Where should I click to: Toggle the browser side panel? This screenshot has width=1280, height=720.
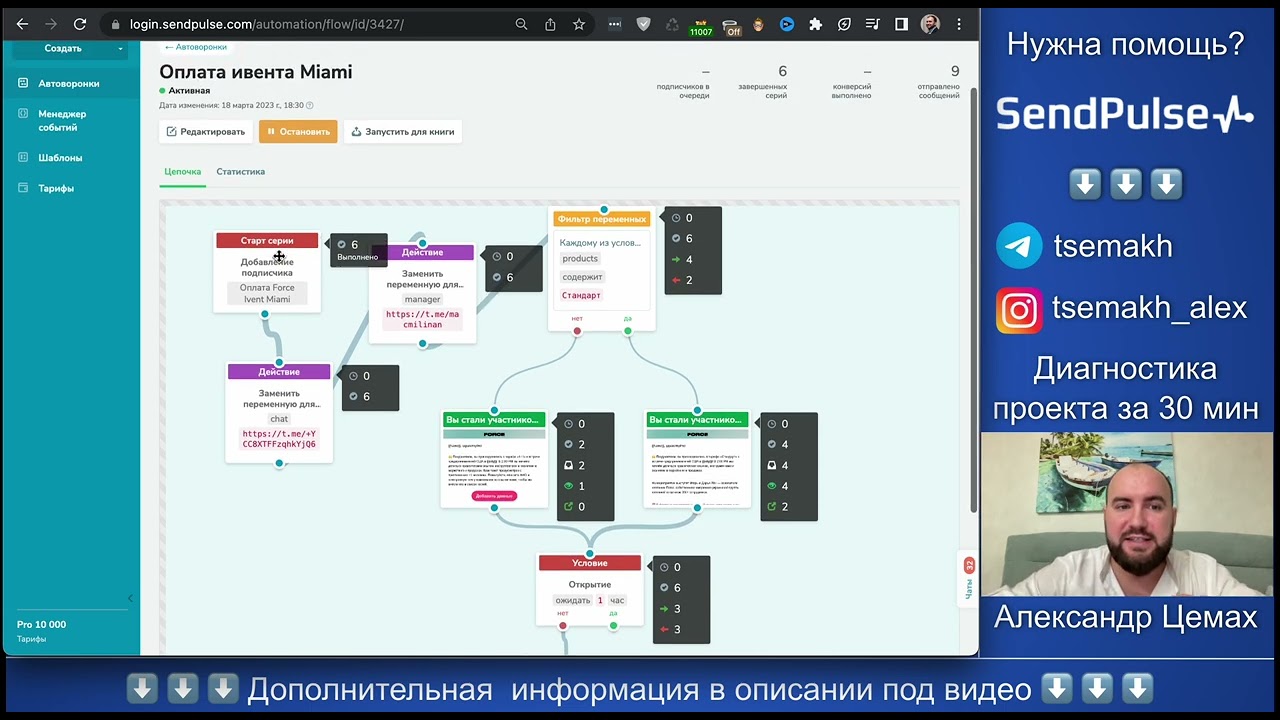tap(901, 24)
